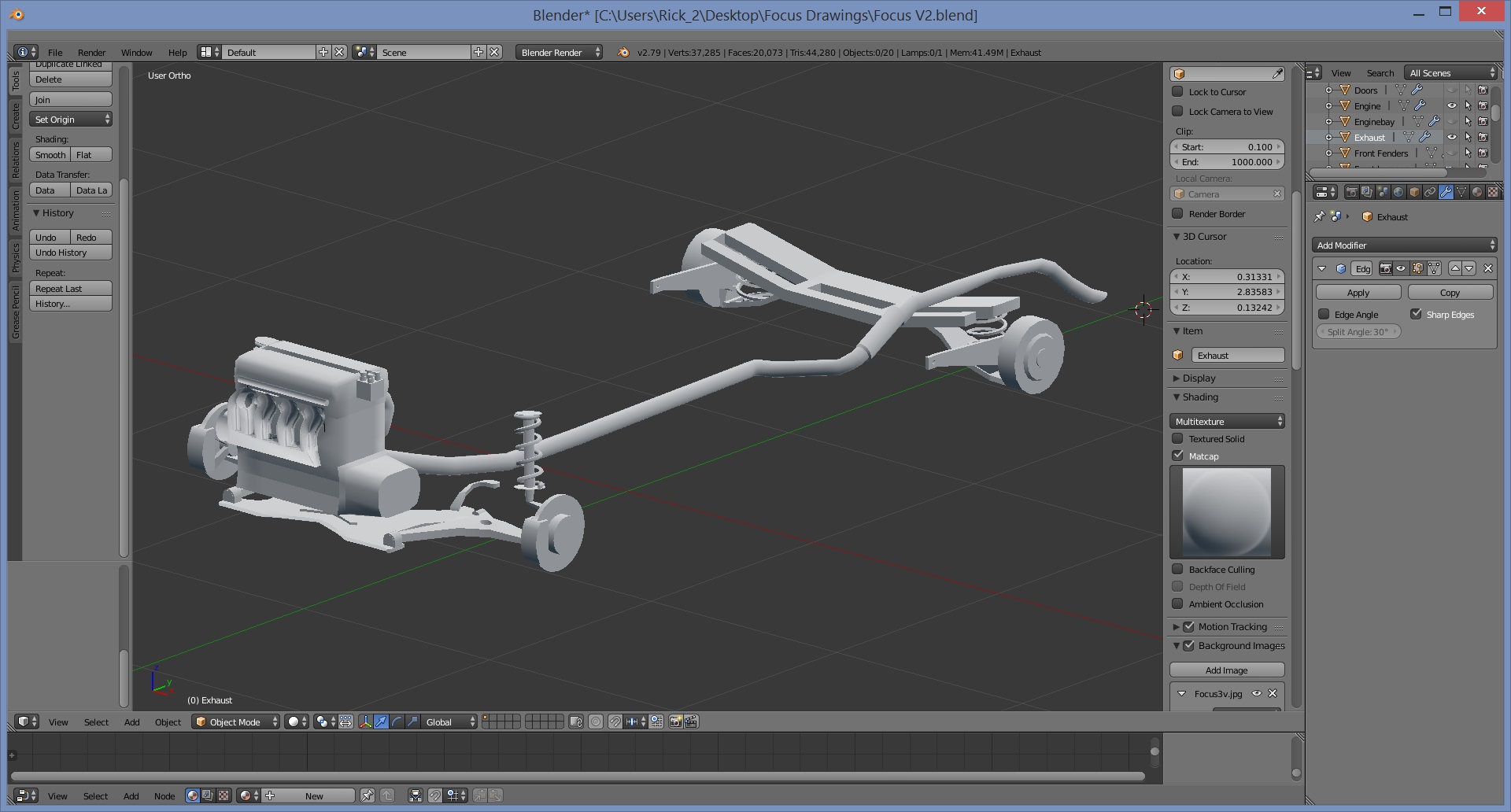Open the Material properties sphere tab

tap(1477, 192)
